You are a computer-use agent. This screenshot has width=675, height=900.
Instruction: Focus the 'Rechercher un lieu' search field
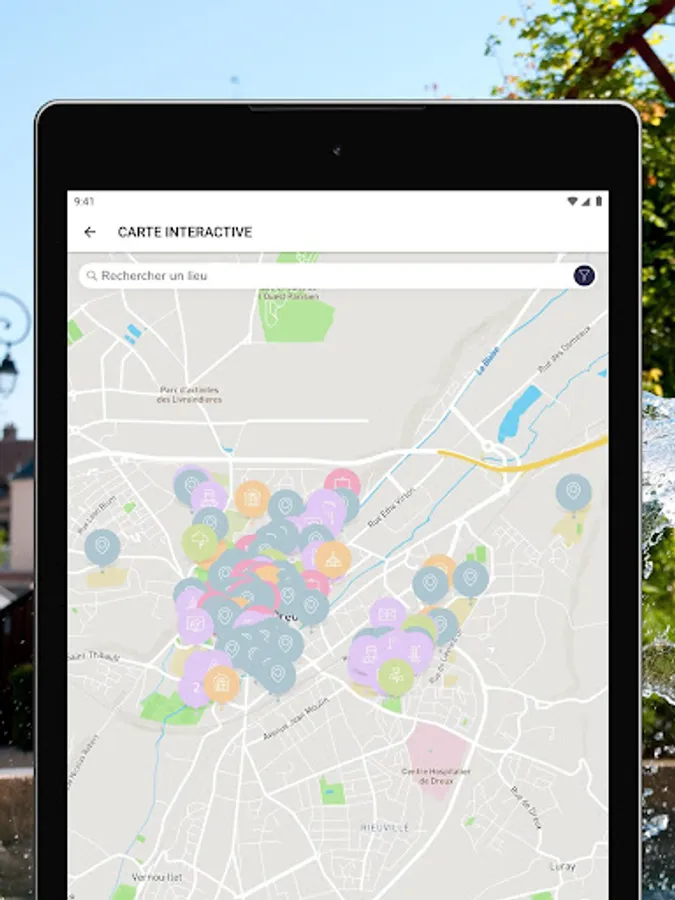[x=338, y=276]
